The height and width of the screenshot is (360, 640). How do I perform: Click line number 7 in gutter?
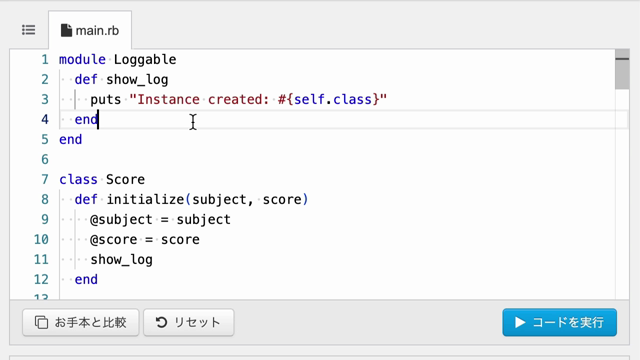[44, 180]
